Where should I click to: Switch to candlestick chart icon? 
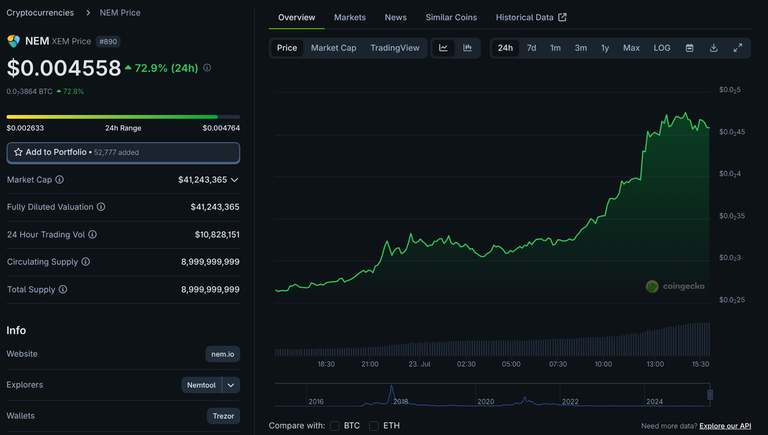(x=467, y=48)
